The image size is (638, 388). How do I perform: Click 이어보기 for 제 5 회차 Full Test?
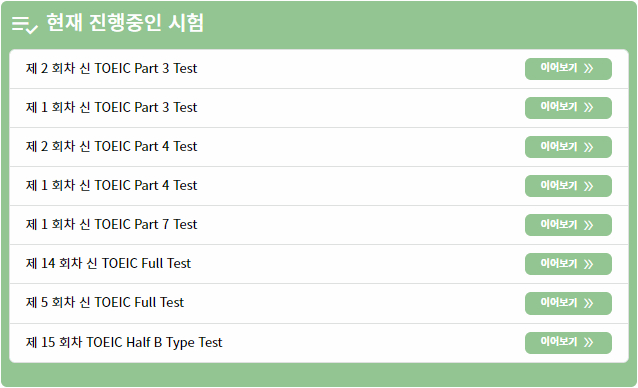point(568,303)
